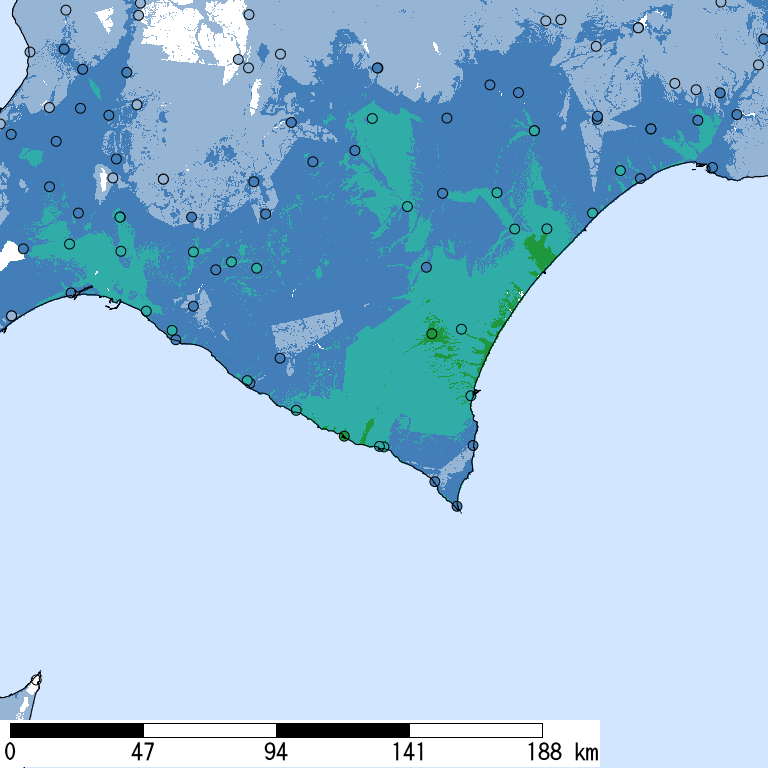Select the station marker inside the dark green inland patch
The image size is (768, 768).
click(432, 334)
